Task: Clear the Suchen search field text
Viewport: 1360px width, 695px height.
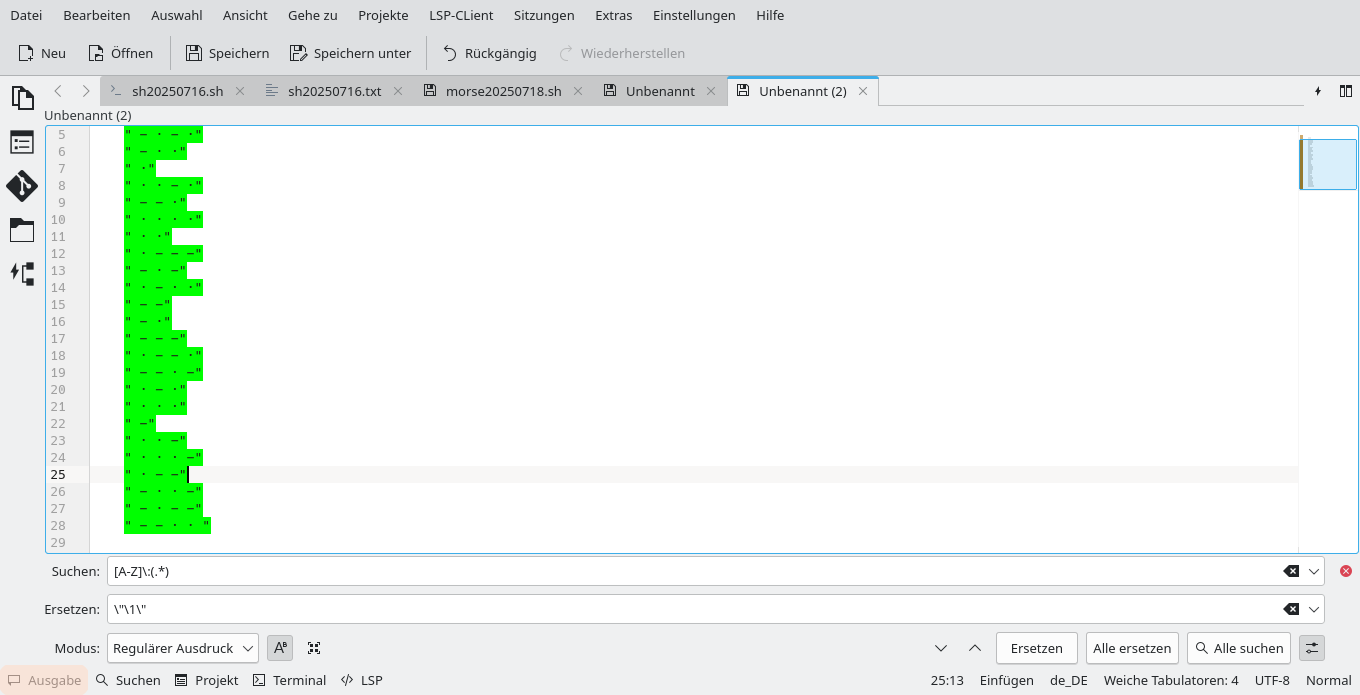Action: (1290, 571)
